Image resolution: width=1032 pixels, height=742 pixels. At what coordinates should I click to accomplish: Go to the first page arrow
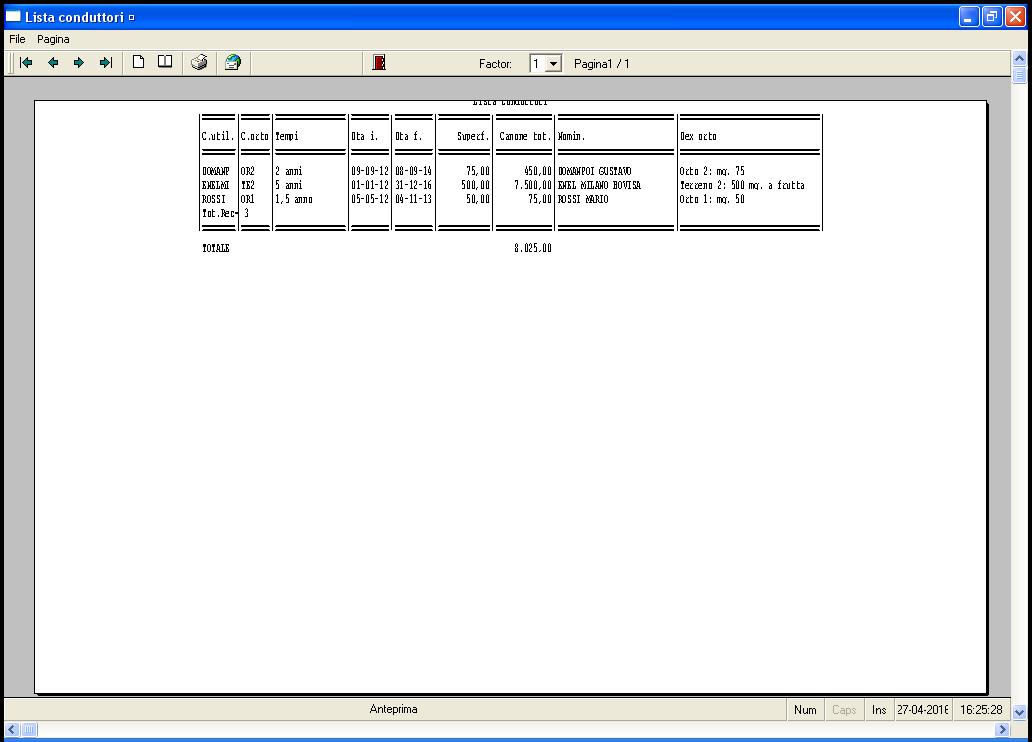point(27,63)
